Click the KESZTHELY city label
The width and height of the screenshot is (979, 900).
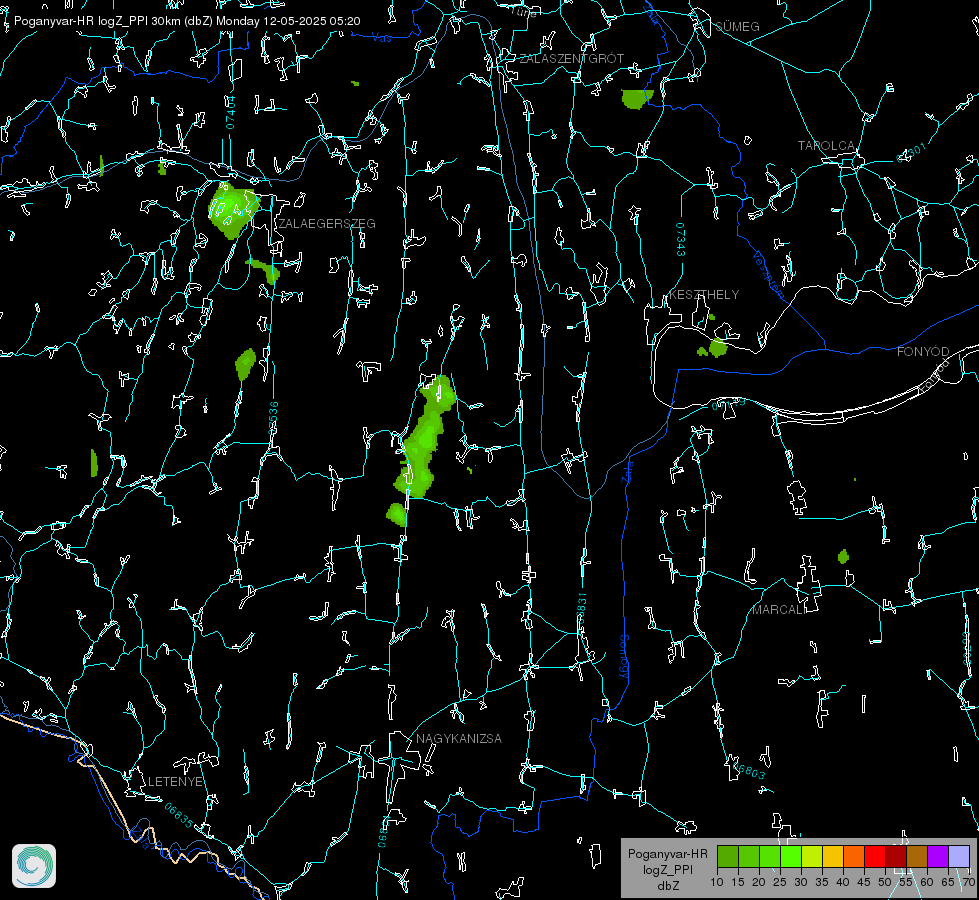pos(704,294)
